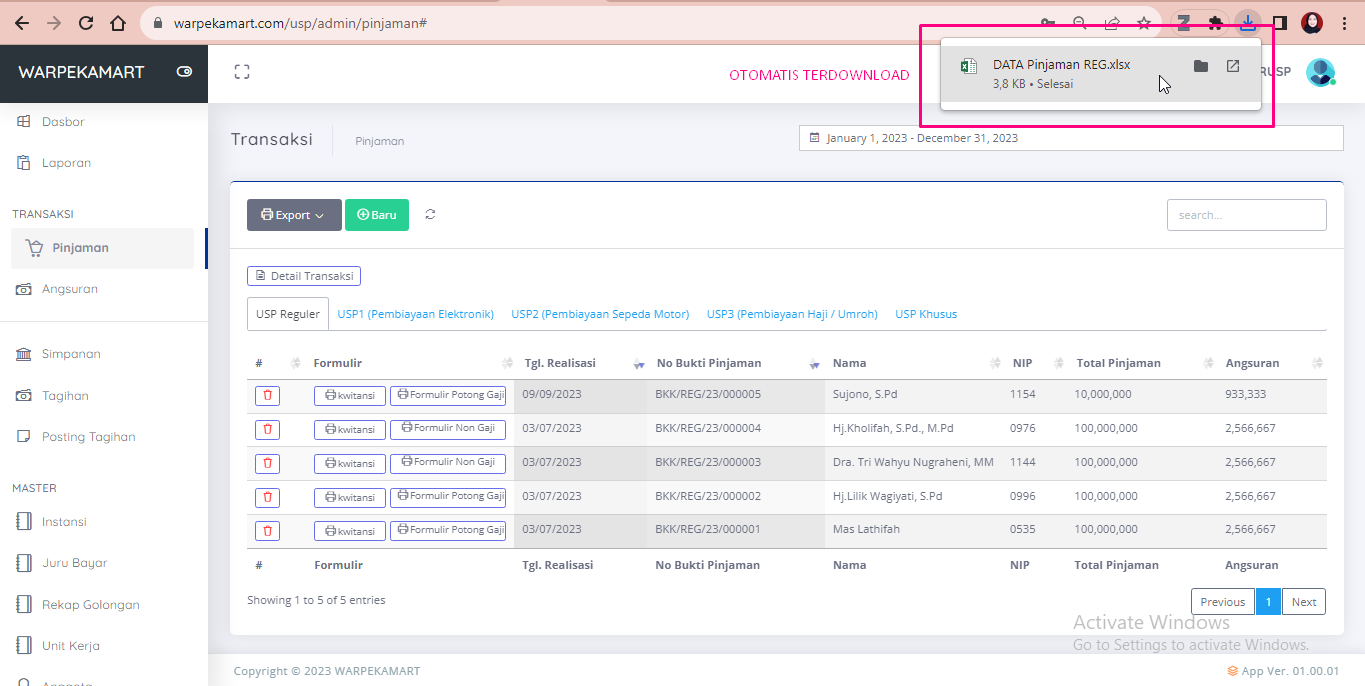The image size is (1365, 686).
Task: Open Formulir Potong Gaji for Hj.Lilik Wagiyati
Action: [448, 496]
